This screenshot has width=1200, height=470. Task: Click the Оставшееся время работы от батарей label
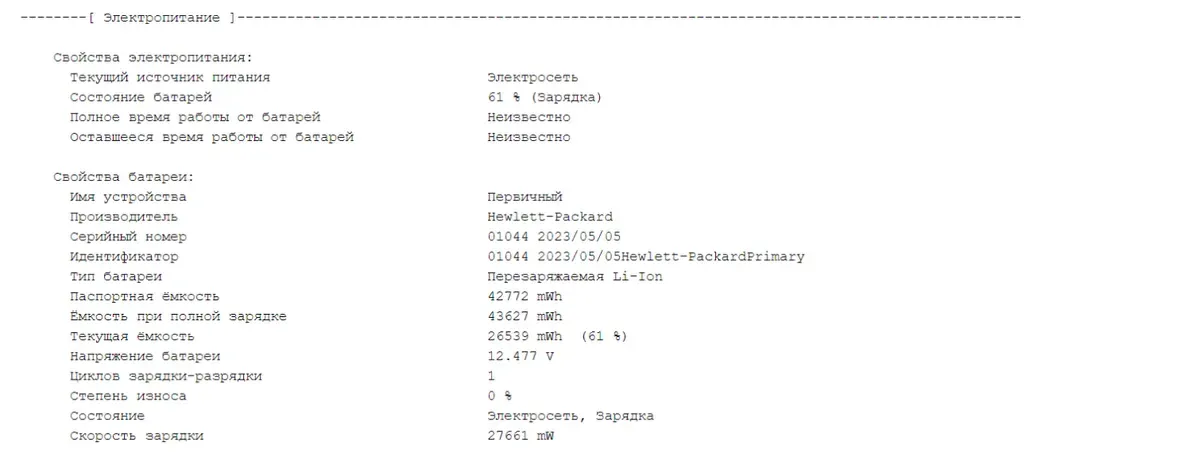212,138
